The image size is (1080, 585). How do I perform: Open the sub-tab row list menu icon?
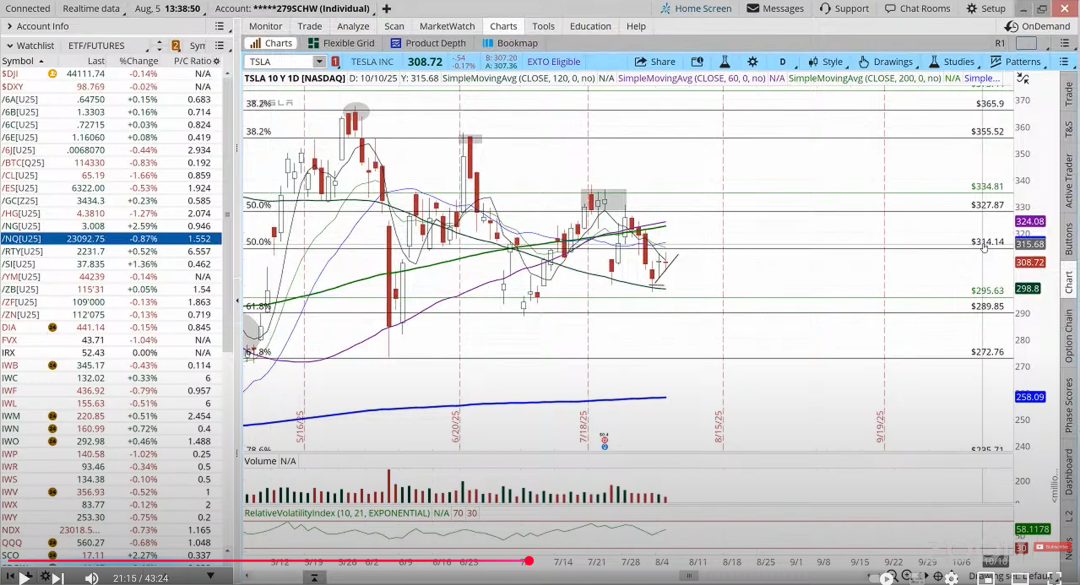(x=1063, y=43)
